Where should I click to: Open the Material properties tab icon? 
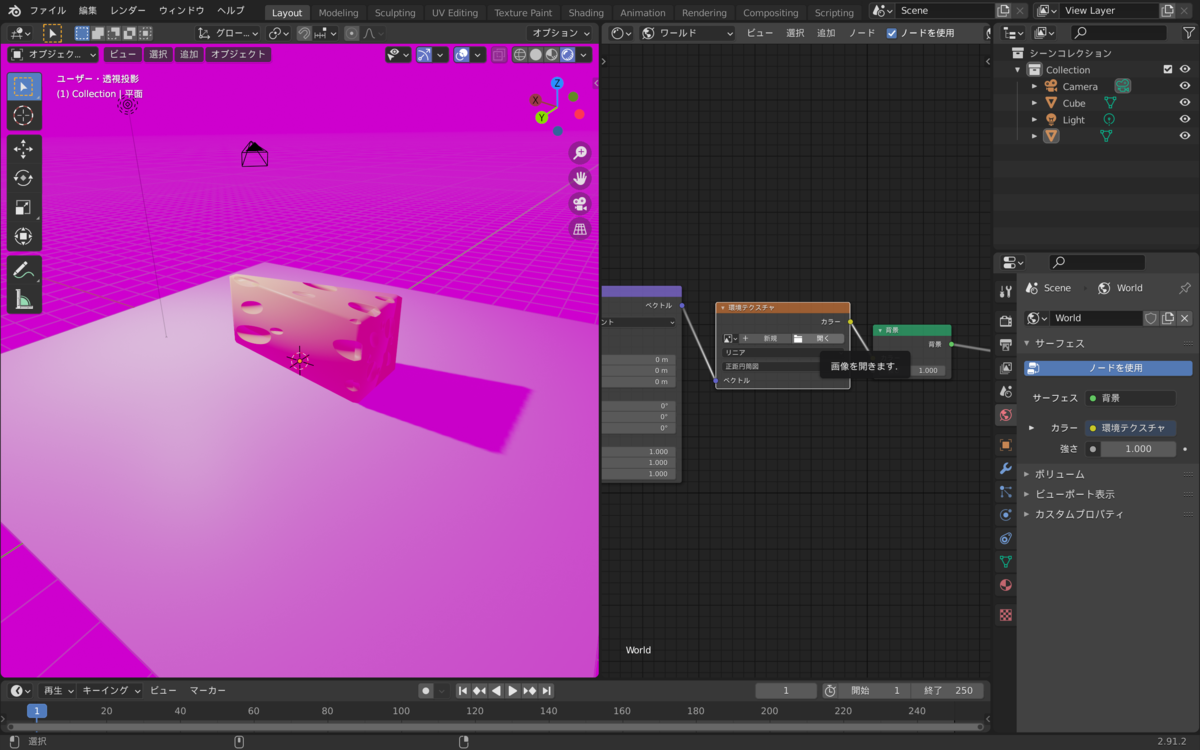point(1006,585)
